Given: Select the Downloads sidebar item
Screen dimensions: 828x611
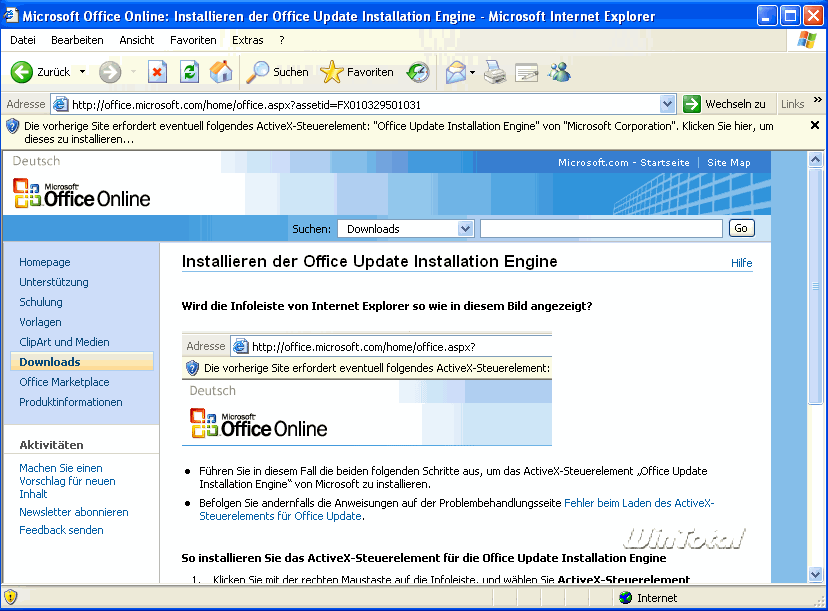Looking at the screenshot, I should pyautogui.click(x=82, y=362).
